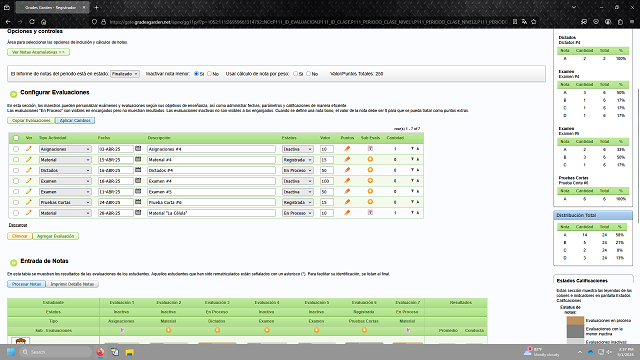Open Firefox from the Windows taskbar

click(x=100, y=352)
